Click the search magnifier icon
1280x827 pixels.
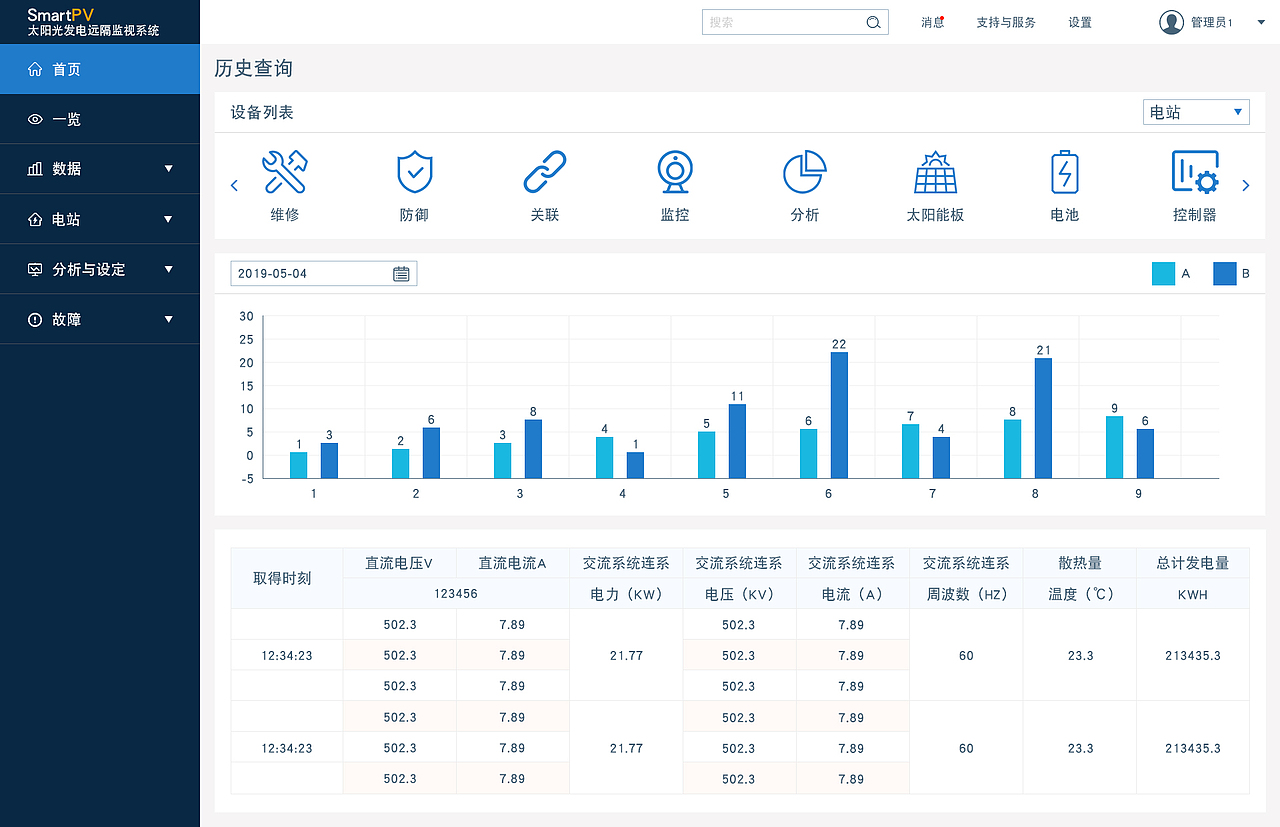873,22
